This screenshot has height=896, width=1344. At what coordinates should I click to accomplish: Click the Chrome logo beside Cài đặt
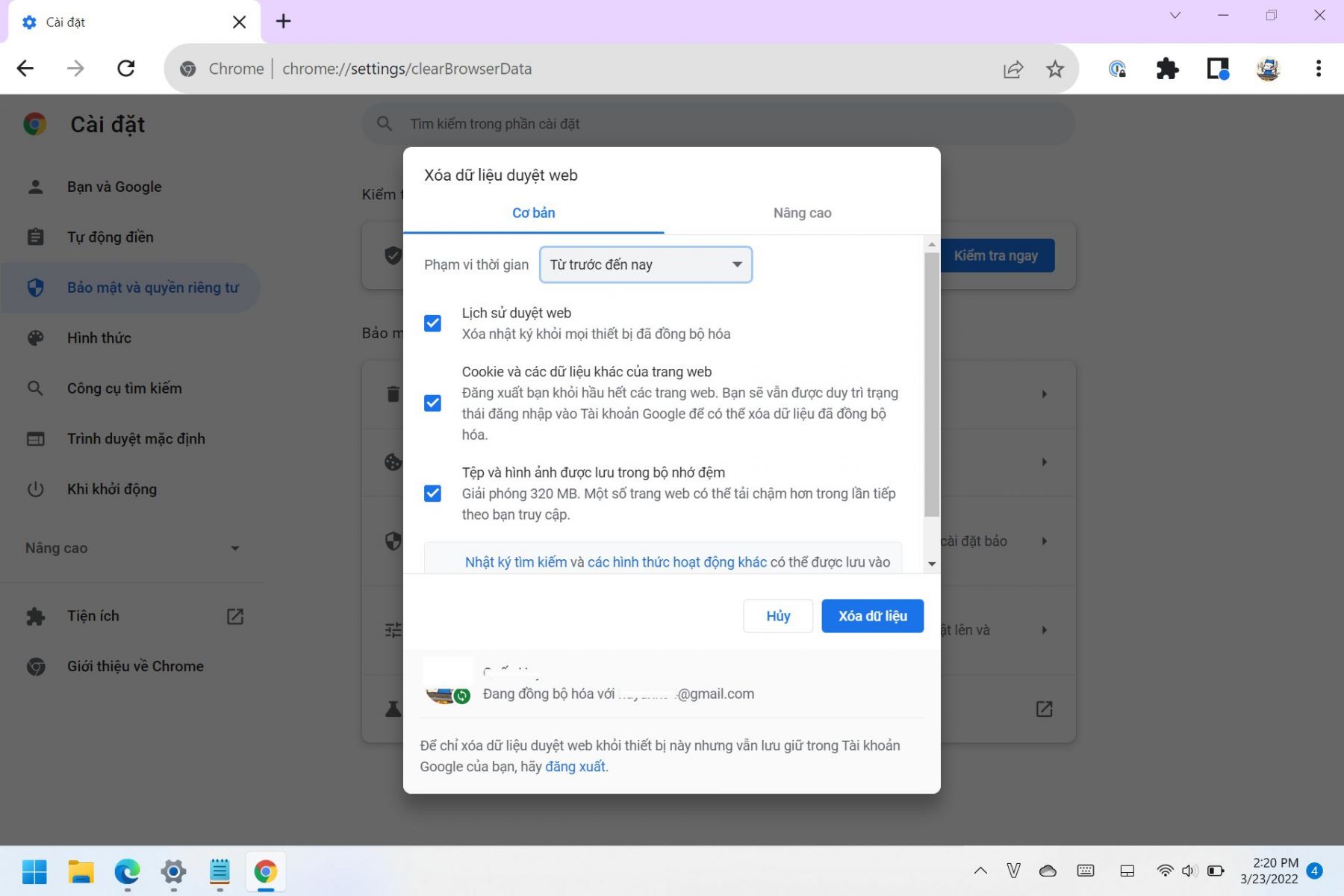(x=34, y=124)
